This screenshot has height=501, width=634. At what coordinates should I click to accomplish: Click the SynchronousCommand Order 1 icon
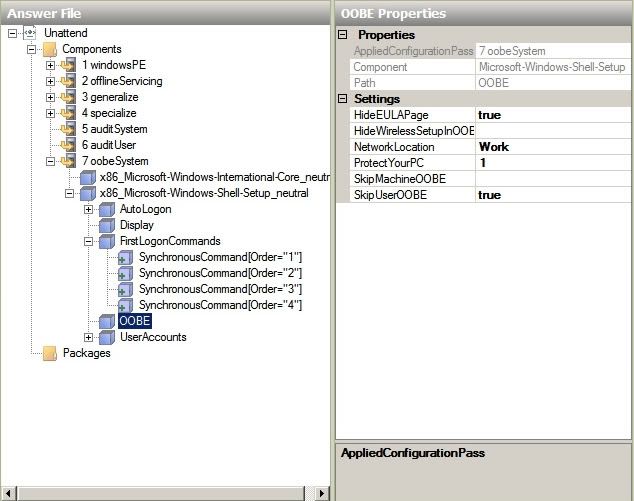pyautogui.click(x=126, y=257)
